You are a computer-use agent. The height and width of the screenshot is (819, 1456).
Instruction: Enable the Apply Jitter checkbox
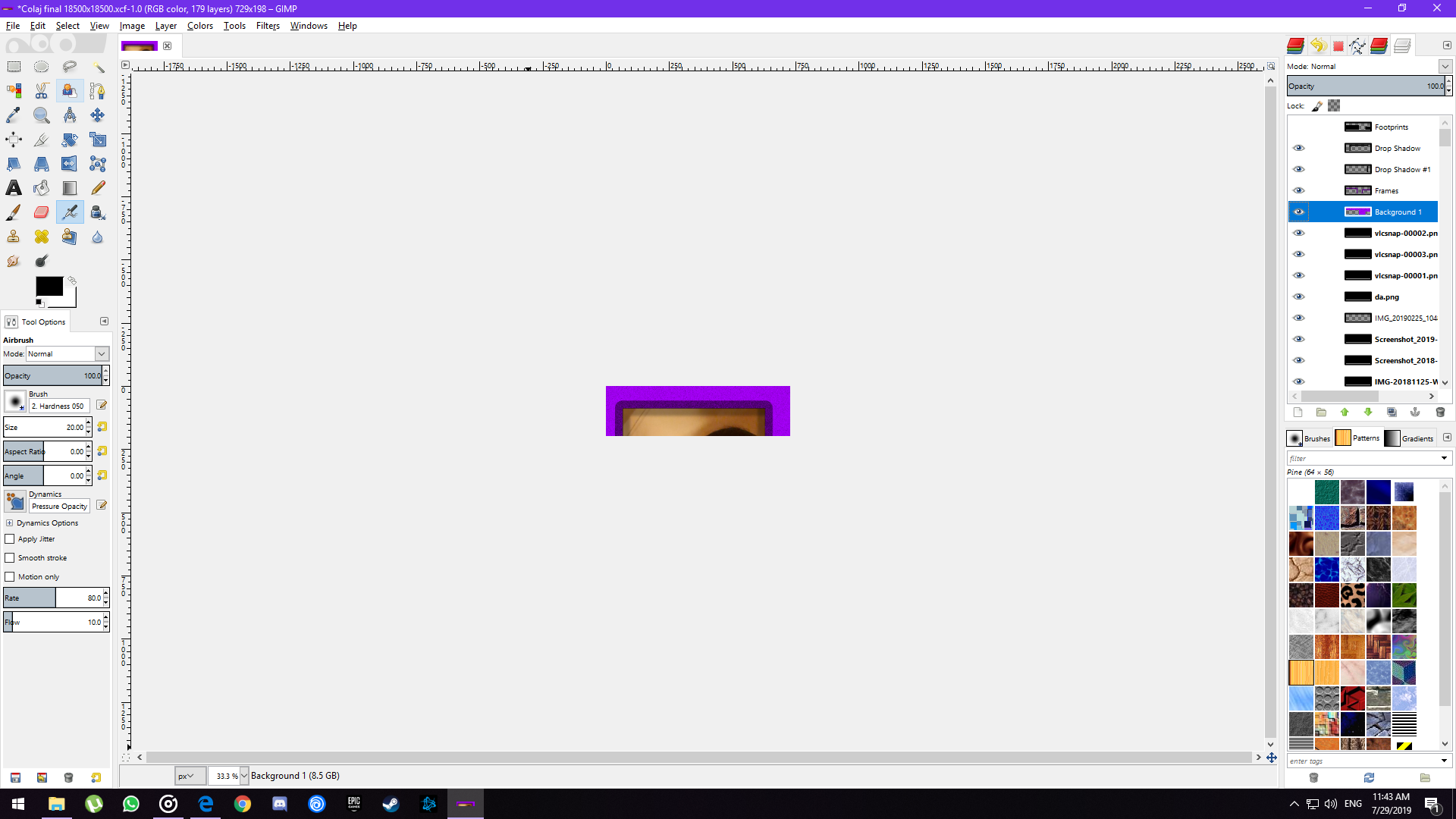coord(10,539)
